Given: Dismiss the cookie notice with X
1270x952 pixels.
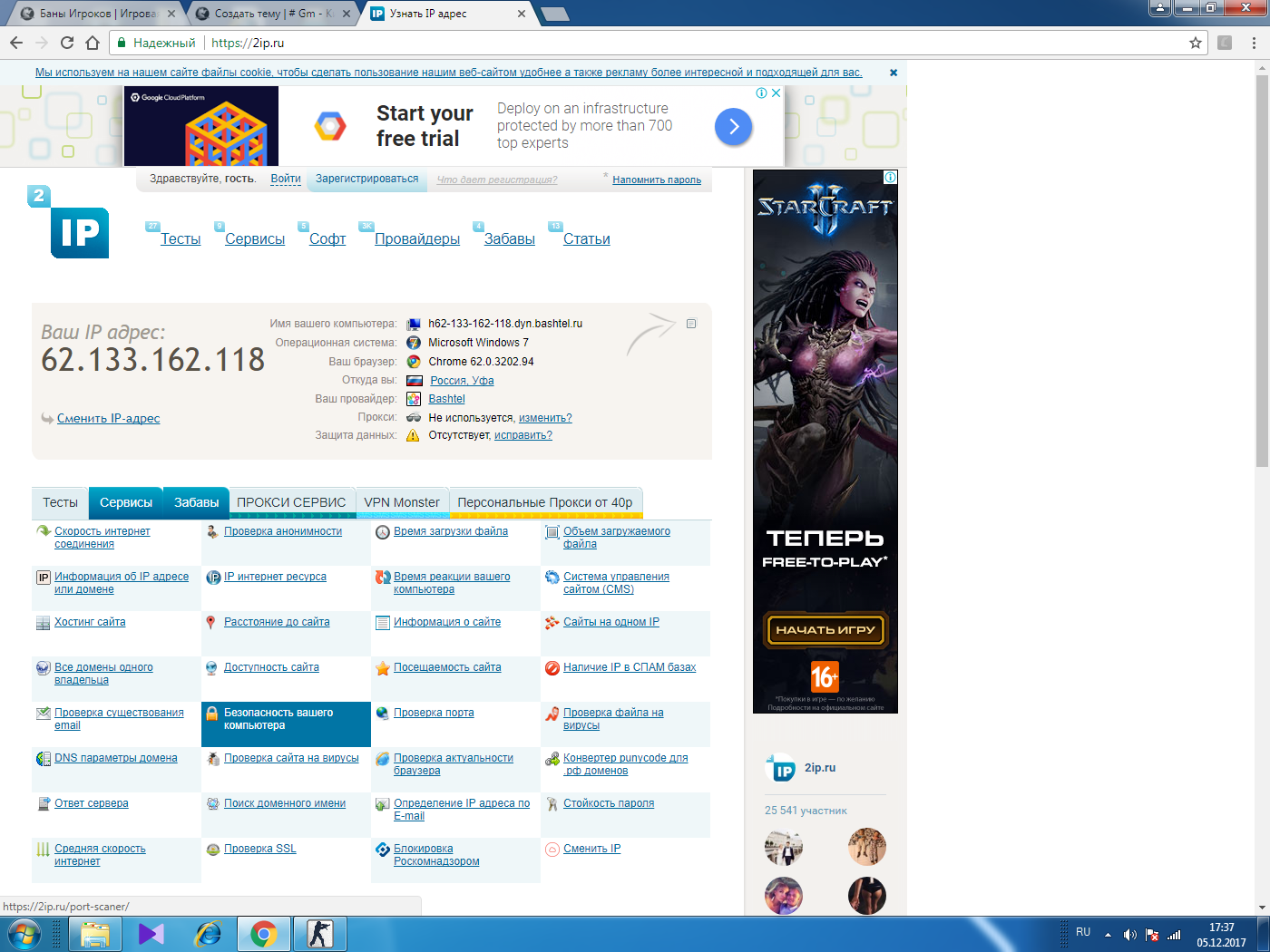Looking at the screenshot, I should (x=894, y=73).
